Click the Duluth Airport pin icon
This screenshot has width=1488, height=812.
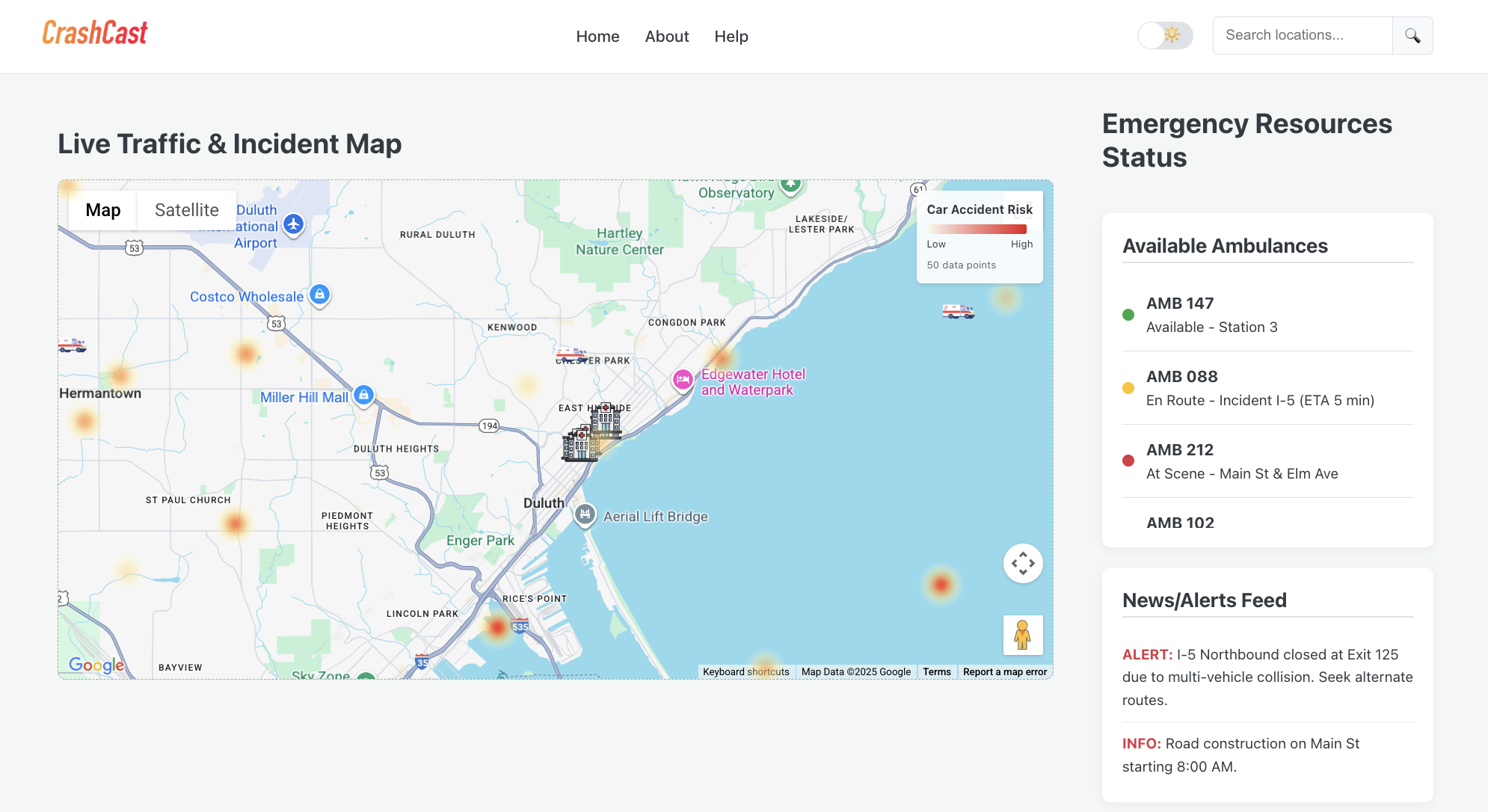pyautogui.click(x=293, y=223)
